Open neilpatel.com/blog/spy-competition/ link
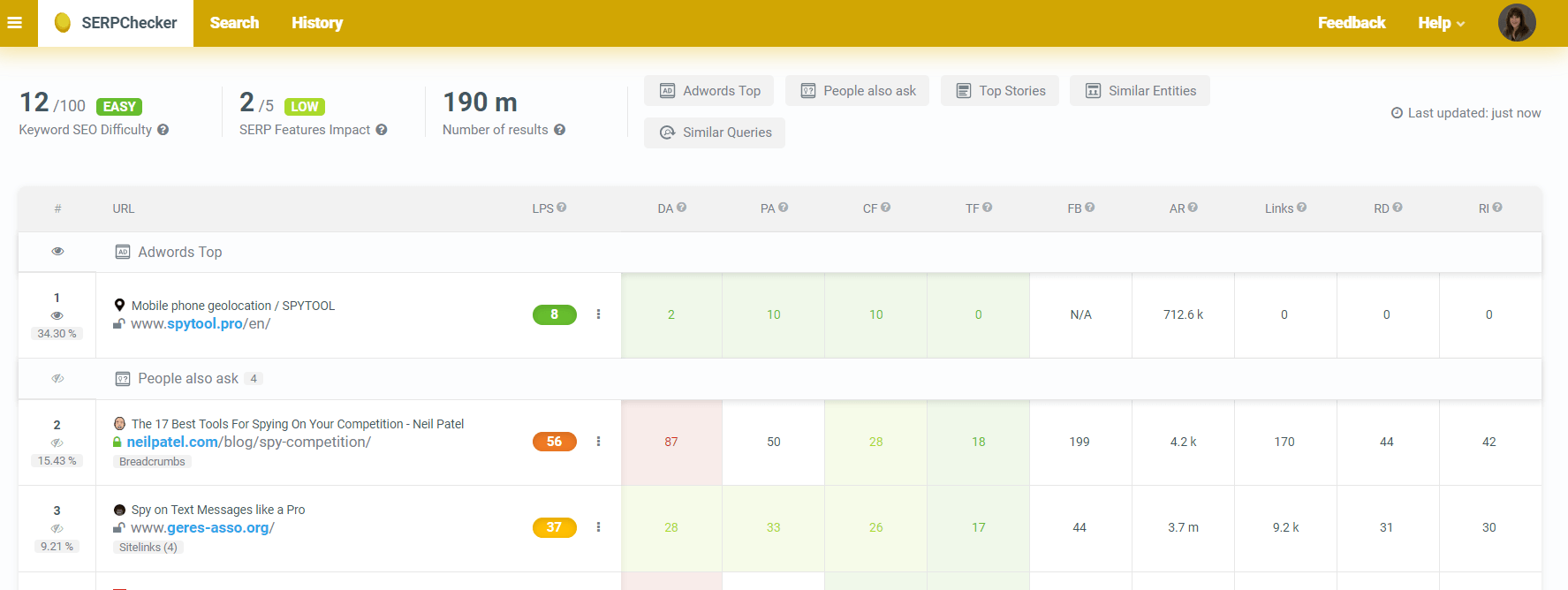The width and height of the screenshot is (1568, 590). click(x=248, y=442)
